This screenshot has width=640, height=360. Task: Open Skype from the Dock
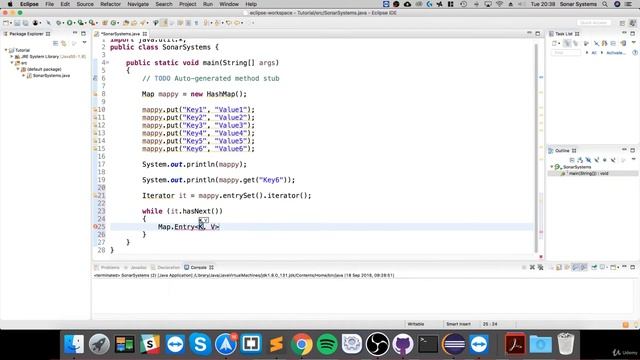200,344
